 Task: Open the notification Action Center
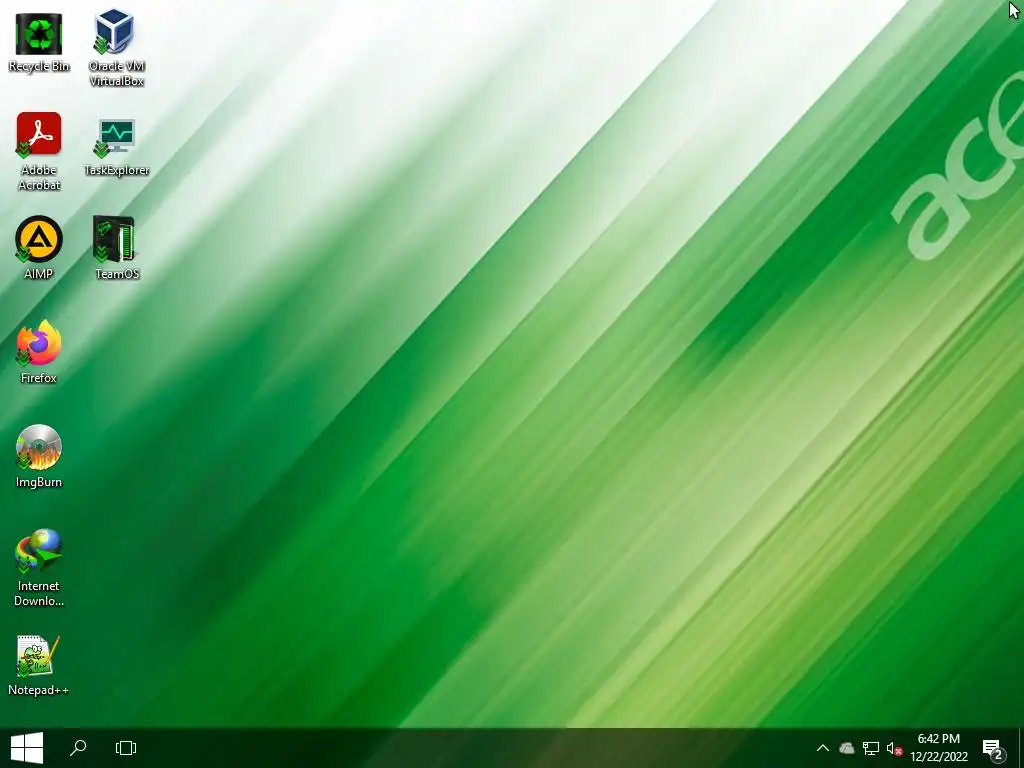tap(993, 748)
